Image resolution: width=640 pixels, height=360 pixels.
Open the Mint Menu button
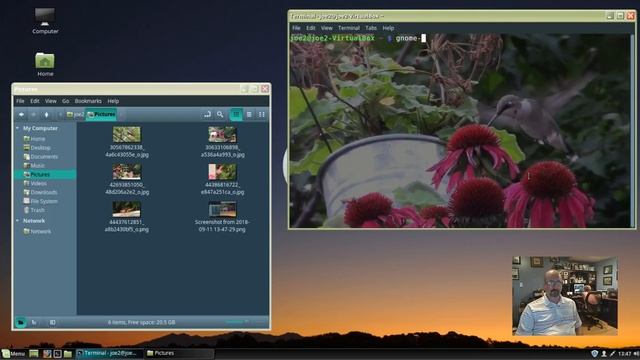(x=13, y=353)
